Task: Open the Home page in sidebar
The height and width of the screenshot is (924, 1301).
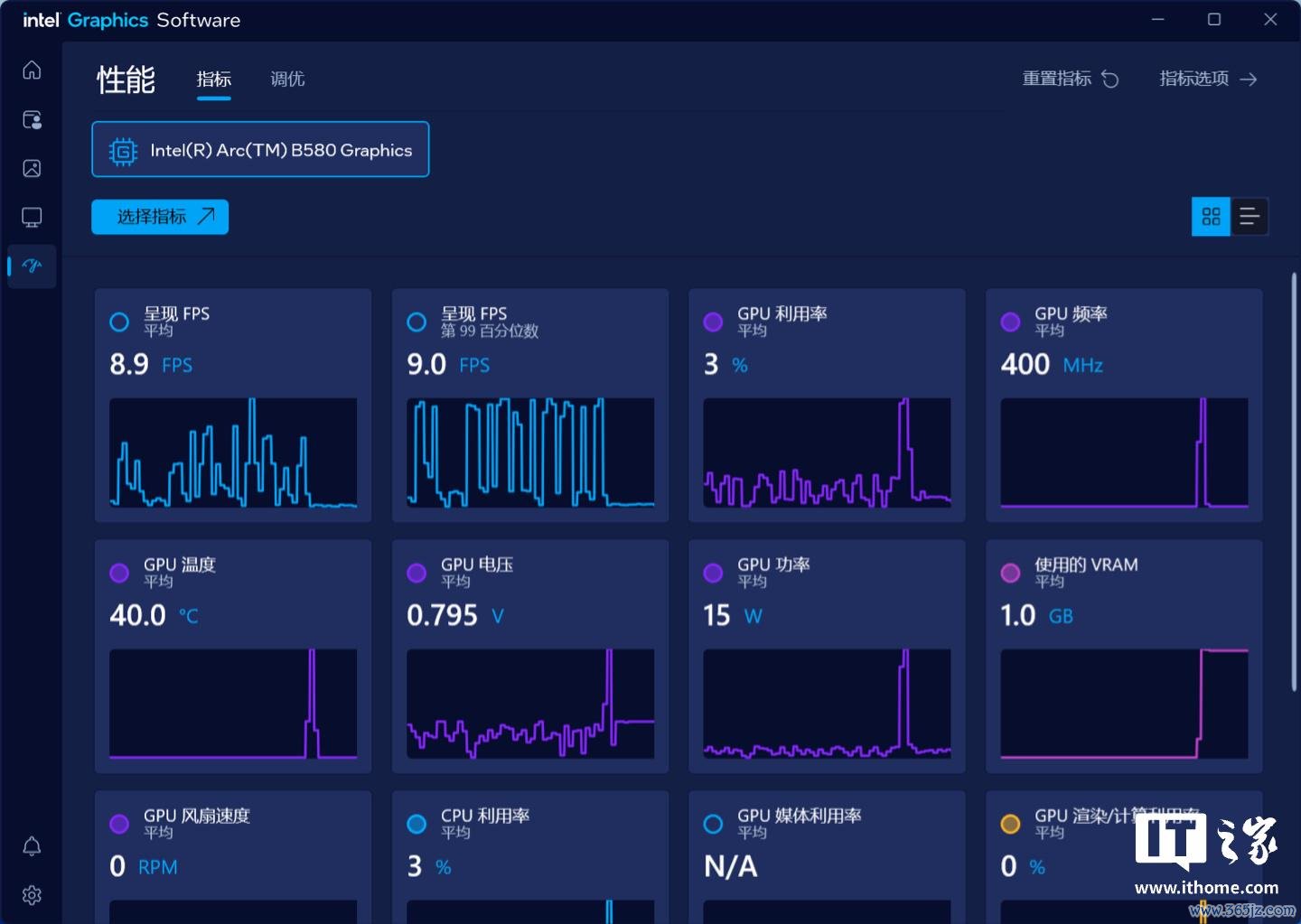Action: pos(32,70)
